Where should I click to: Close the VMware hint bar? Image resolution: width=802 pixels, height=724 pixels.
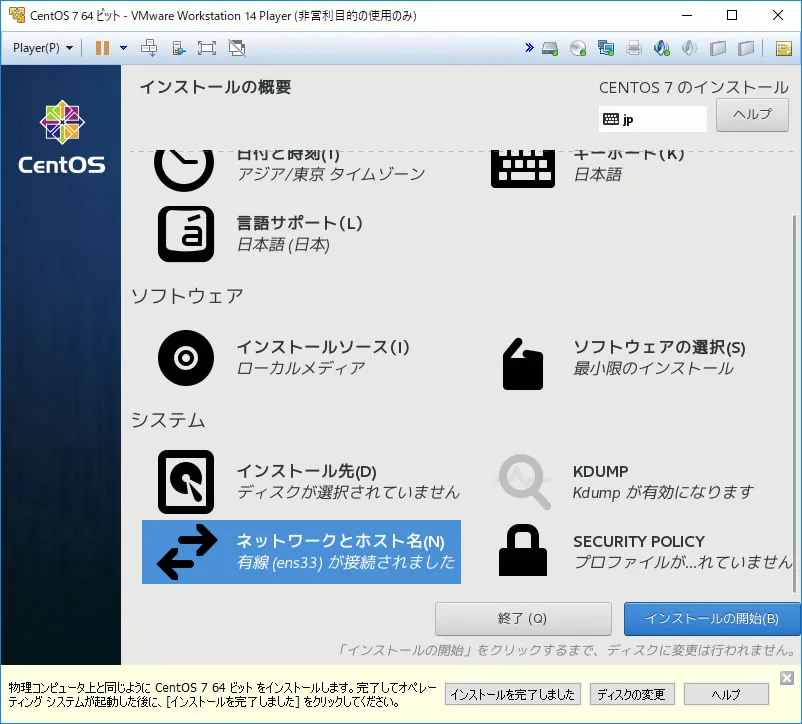[787, 678]
